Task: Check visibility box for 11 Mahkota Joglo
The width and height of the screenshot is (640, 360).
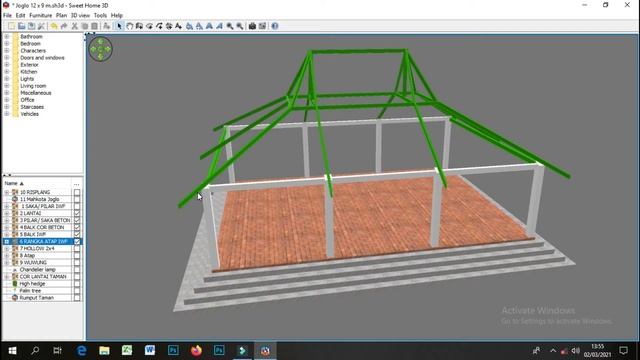Action: pos(77,199)
